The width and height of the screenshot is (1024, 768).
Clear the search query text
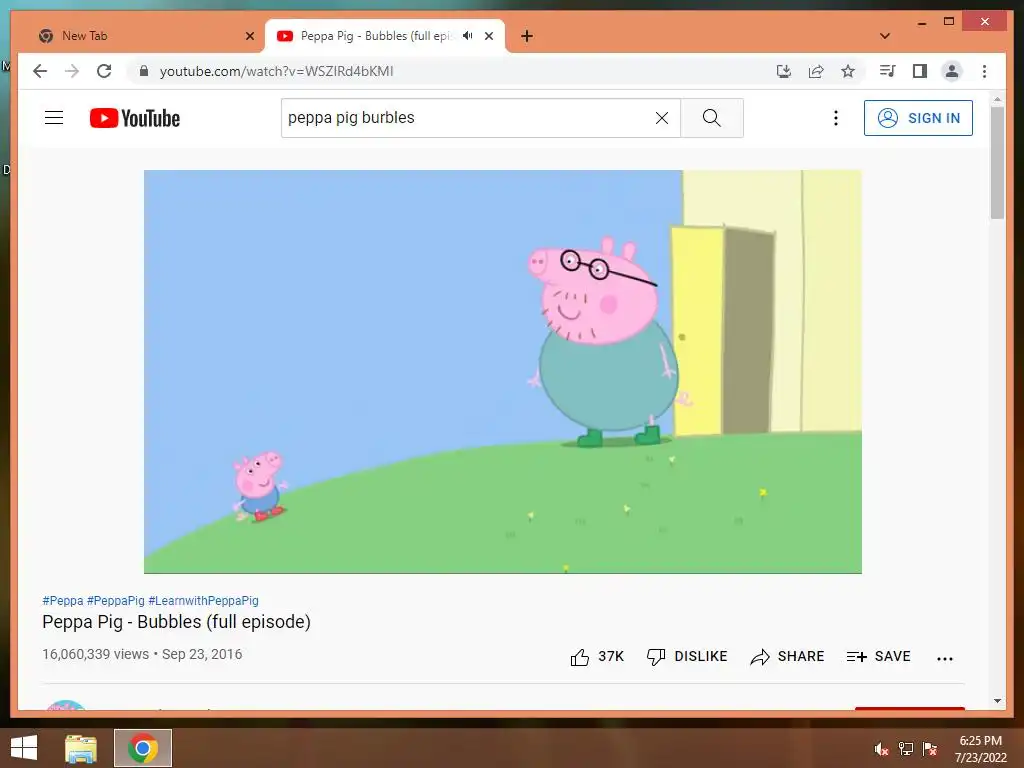pos(662,118)
